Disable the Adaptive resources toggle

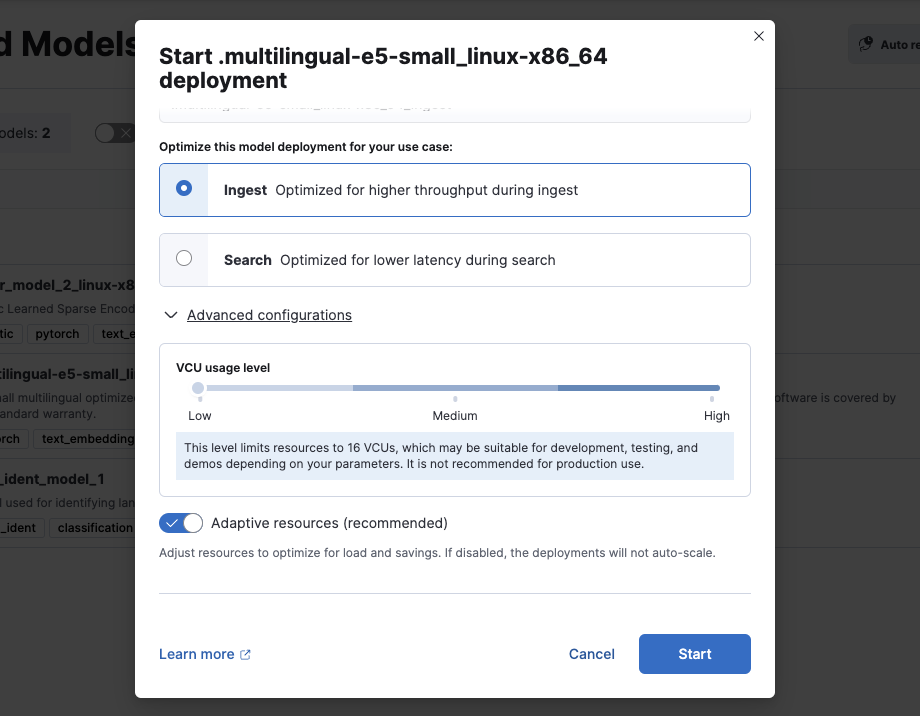[x=181, y=522]
